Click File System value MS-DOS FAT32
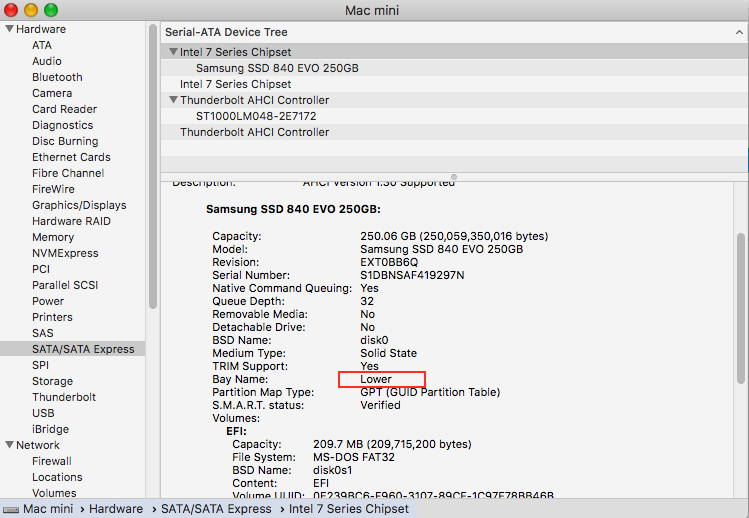Screen dimensions: 749x518 click(x=354, y=457)
